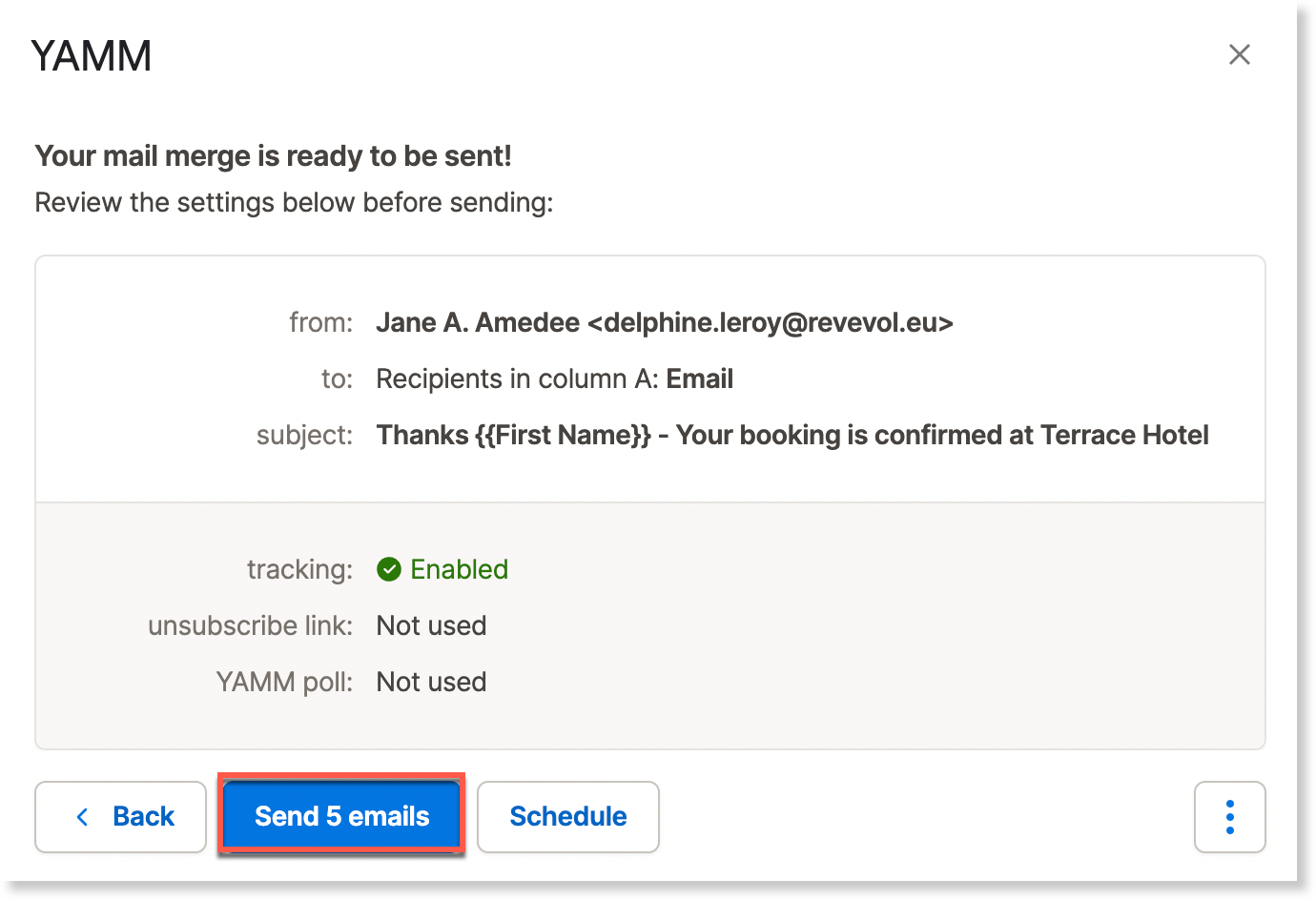
Task: Send the 5 emails now
Action: pyautogui.click(x=341, y=816)
